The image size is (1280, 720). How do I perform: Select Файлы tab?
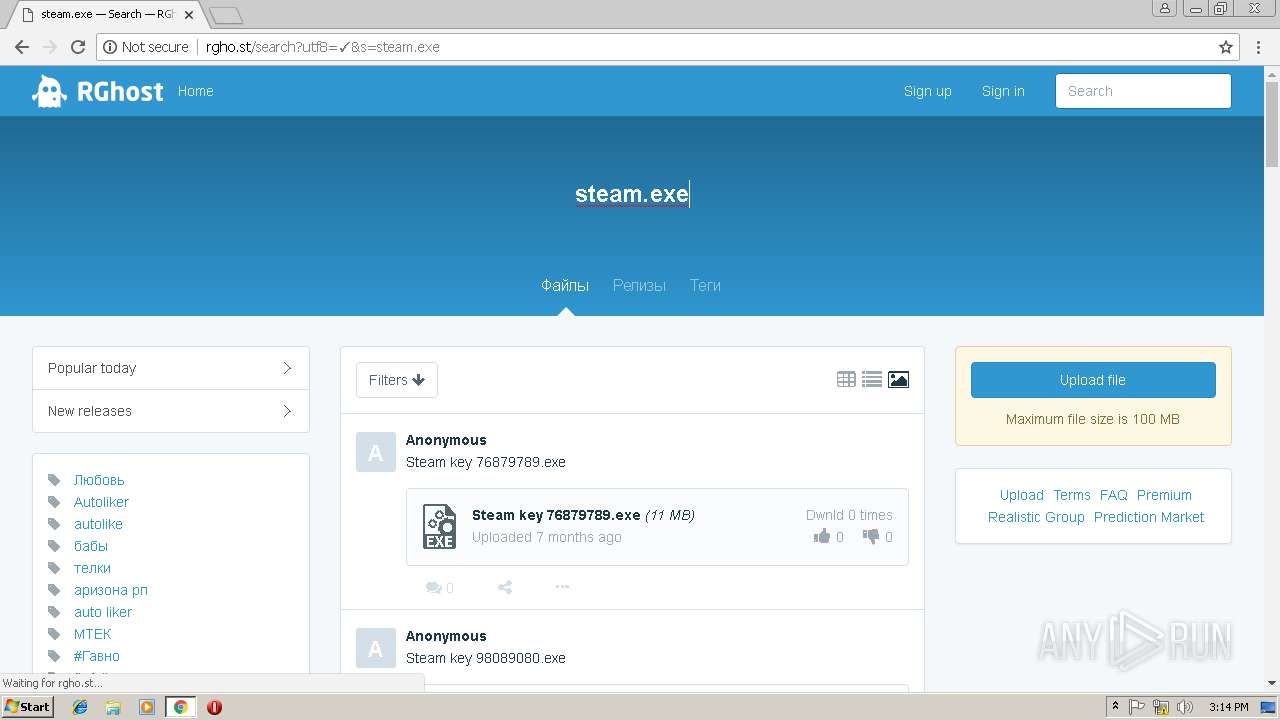click(565, 285)
